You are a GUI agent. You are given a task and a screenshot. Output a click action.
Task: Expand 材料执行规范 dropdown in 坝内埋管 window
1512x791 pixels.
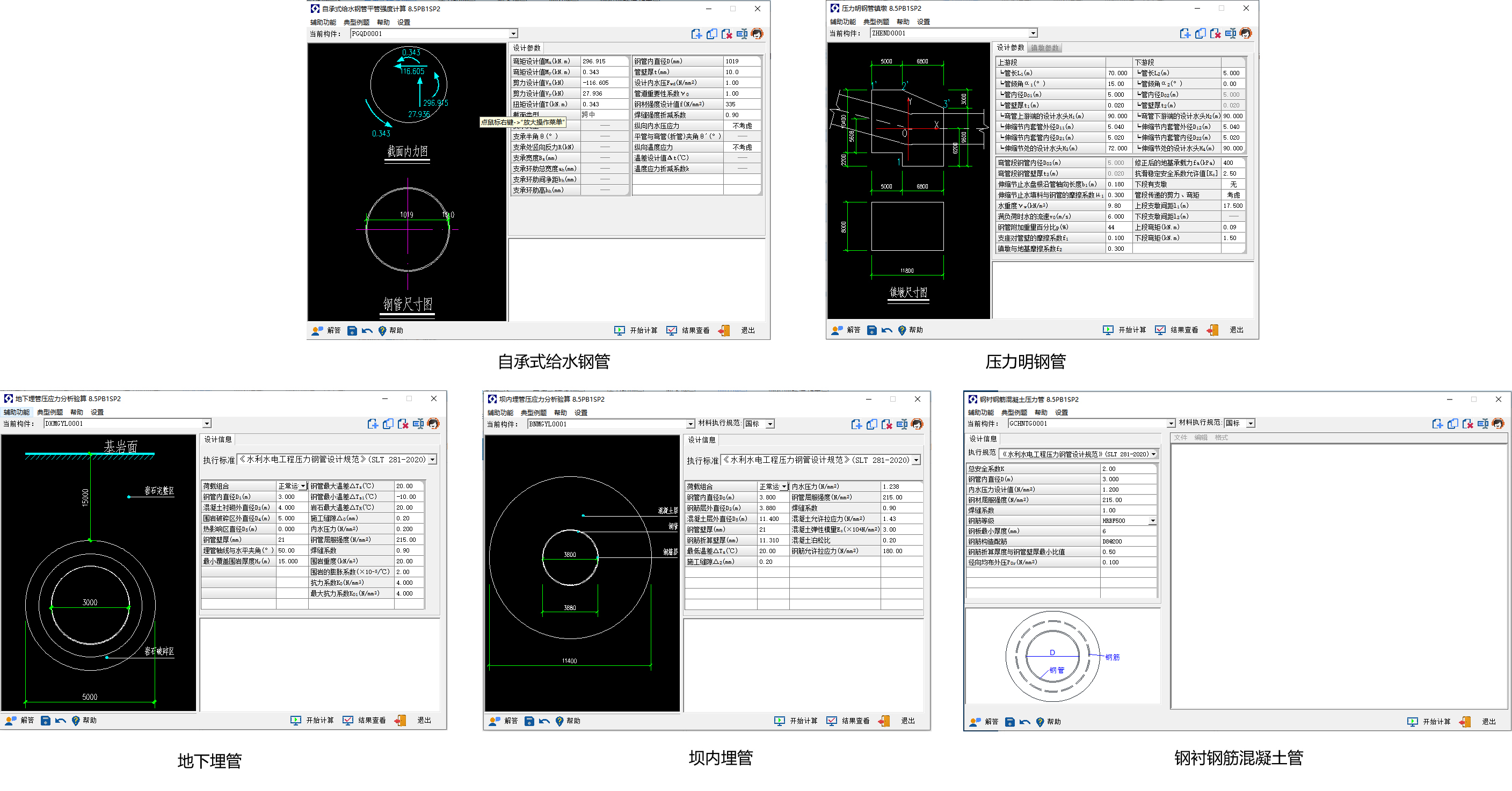coord(770,424)
